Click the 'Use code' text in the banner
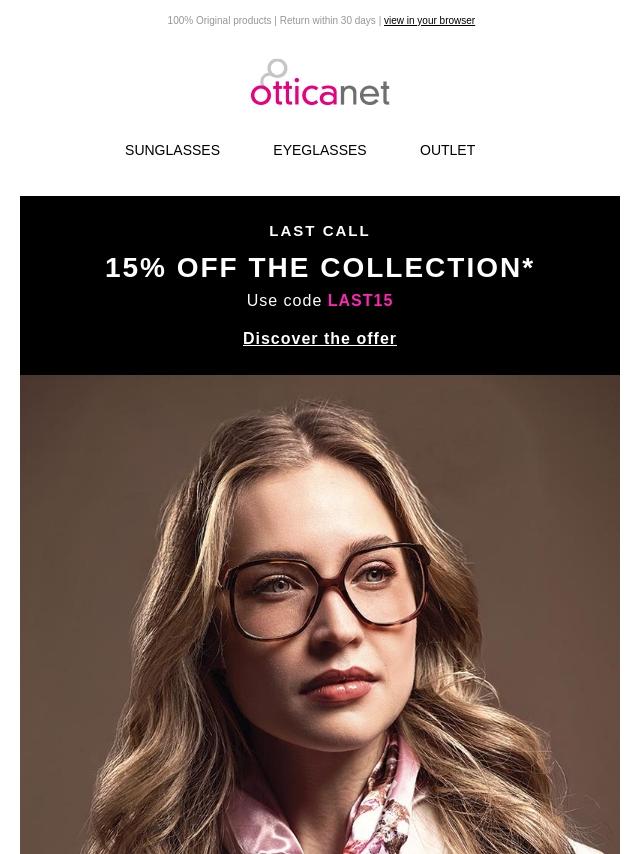 click(284, 301)
